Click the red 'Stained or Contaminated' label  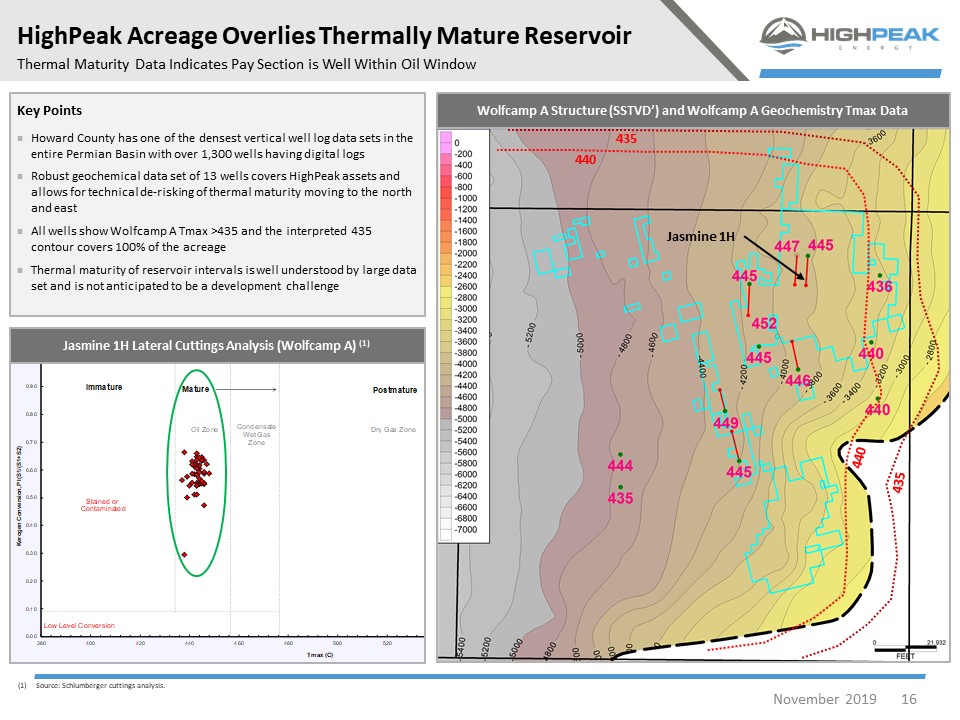[103, 505]
